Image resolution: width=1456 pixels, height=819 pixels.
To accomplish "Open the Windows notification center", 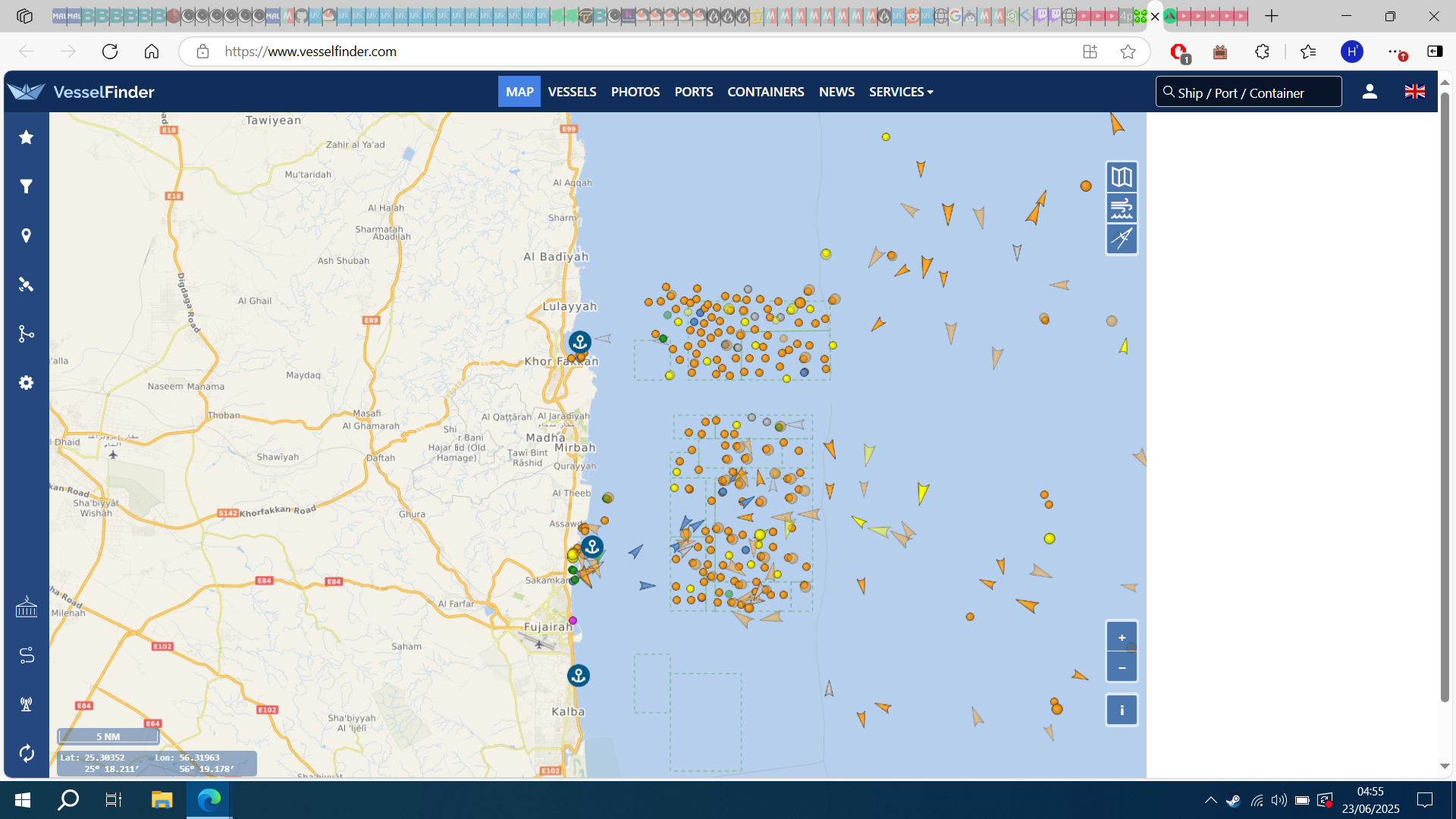I will coord(1425,800).
